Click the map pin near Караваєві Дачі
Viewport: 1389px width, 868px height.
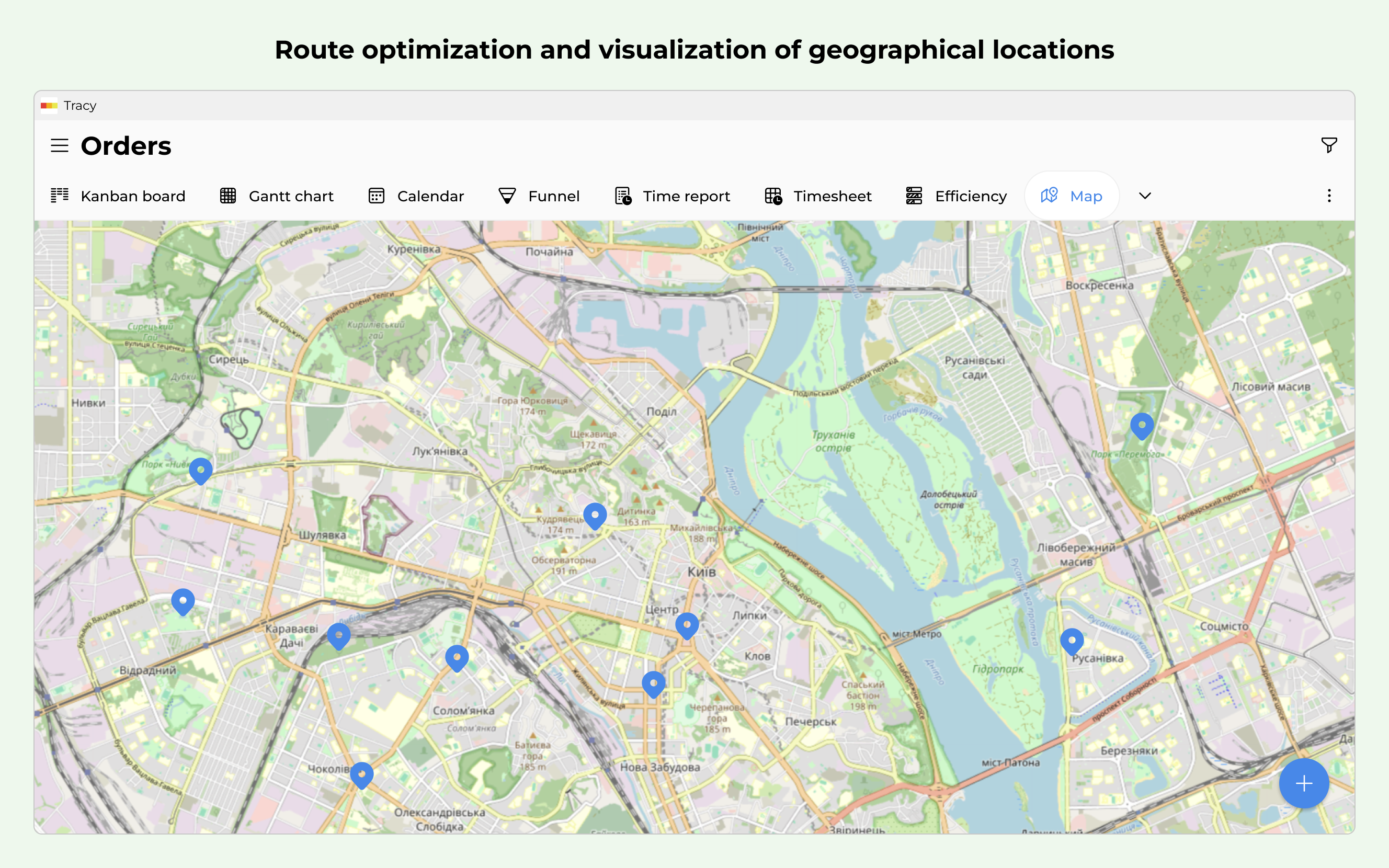pos(339,635)
